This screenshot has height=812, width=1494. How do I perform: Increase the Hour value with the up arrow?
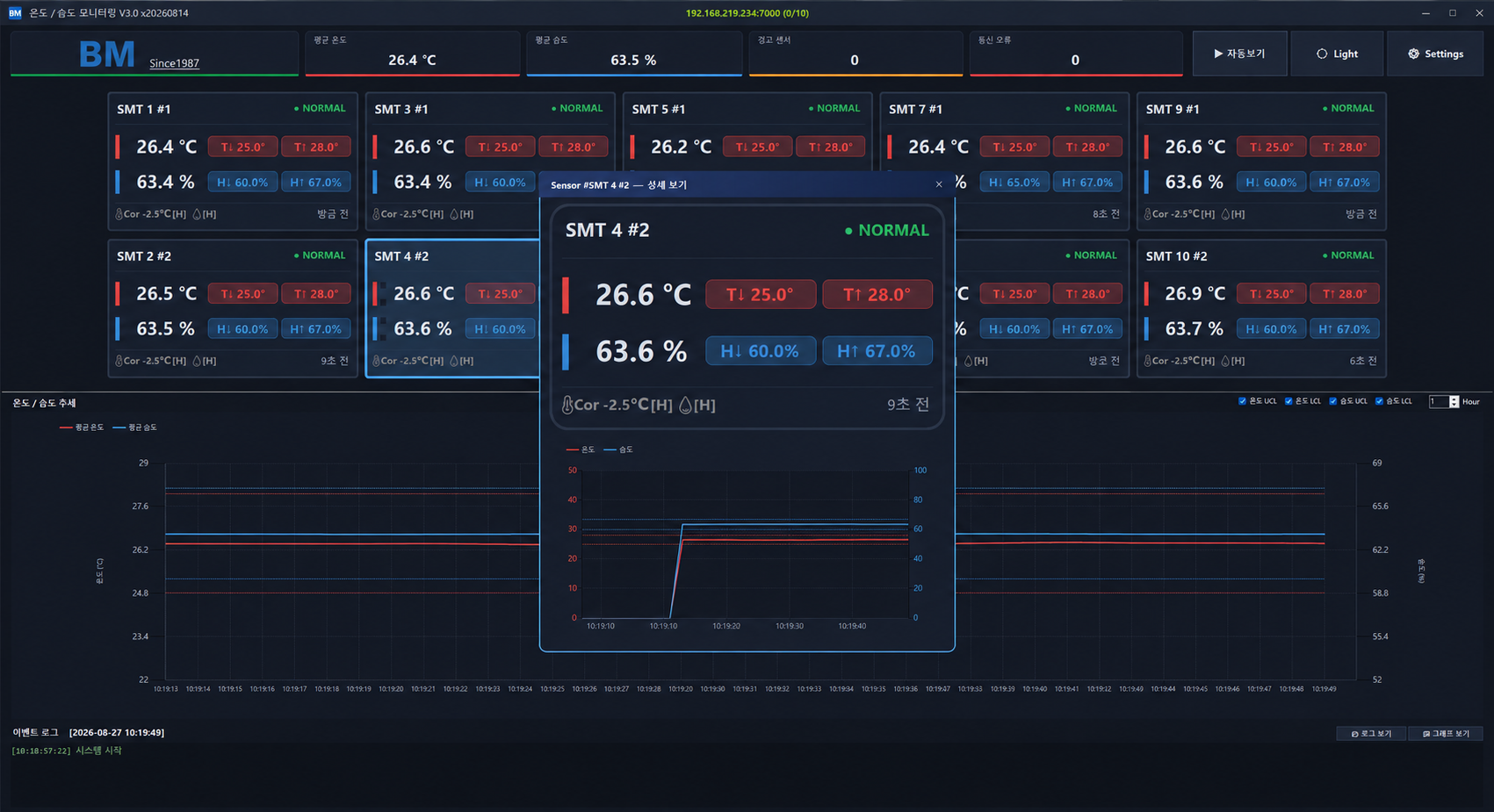pos(1454,399)
